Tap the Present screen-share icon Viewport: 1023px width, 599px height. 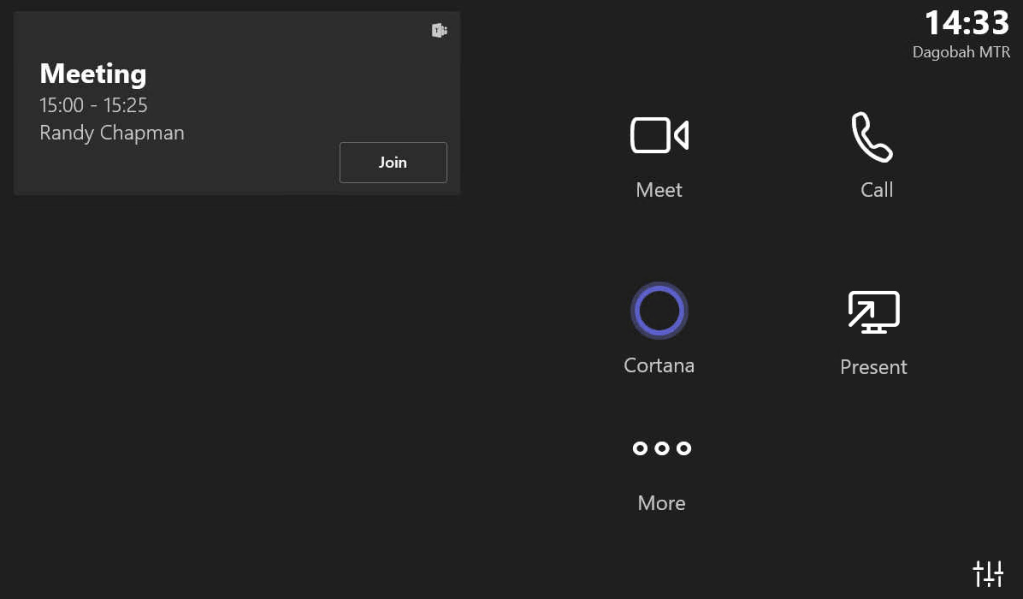[x=873, y=312]
